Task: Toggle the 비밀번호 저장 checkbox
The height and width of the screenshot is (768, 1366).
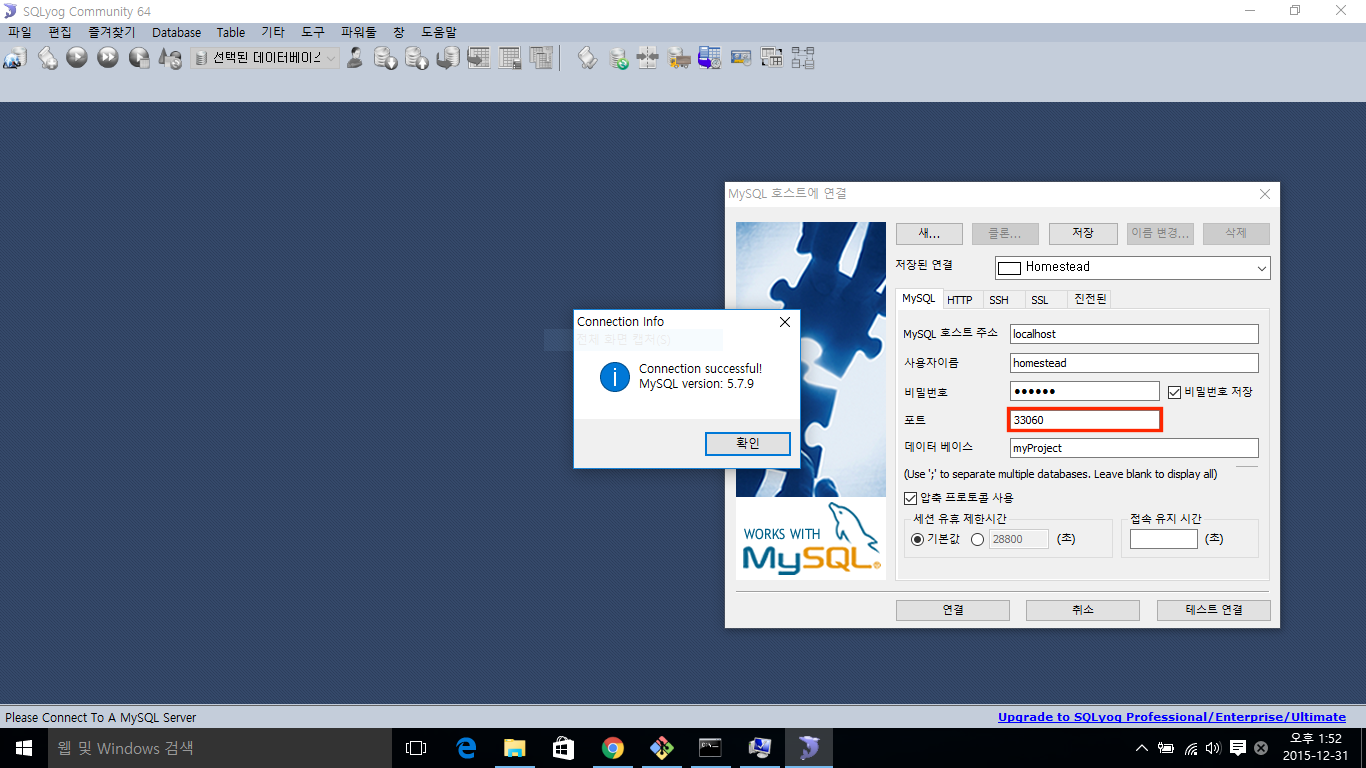Action: click(x=1175, y=392)
